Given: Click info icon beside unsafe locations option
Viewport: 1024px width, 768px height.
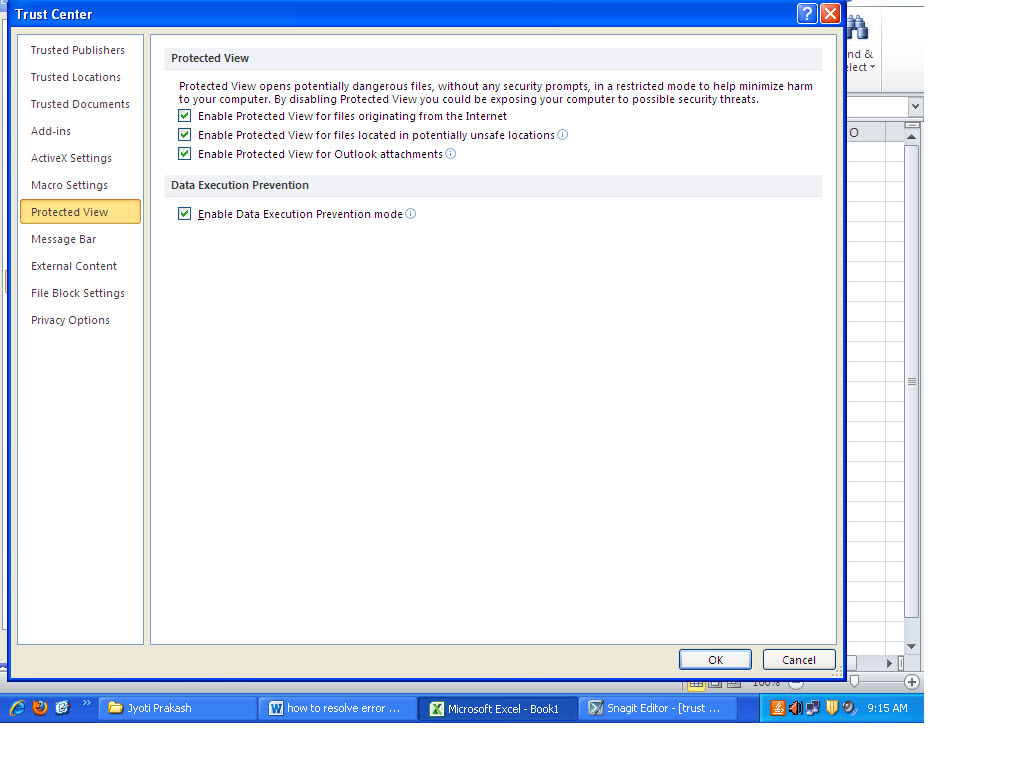Looking at the screenshot, I should 562,135.
